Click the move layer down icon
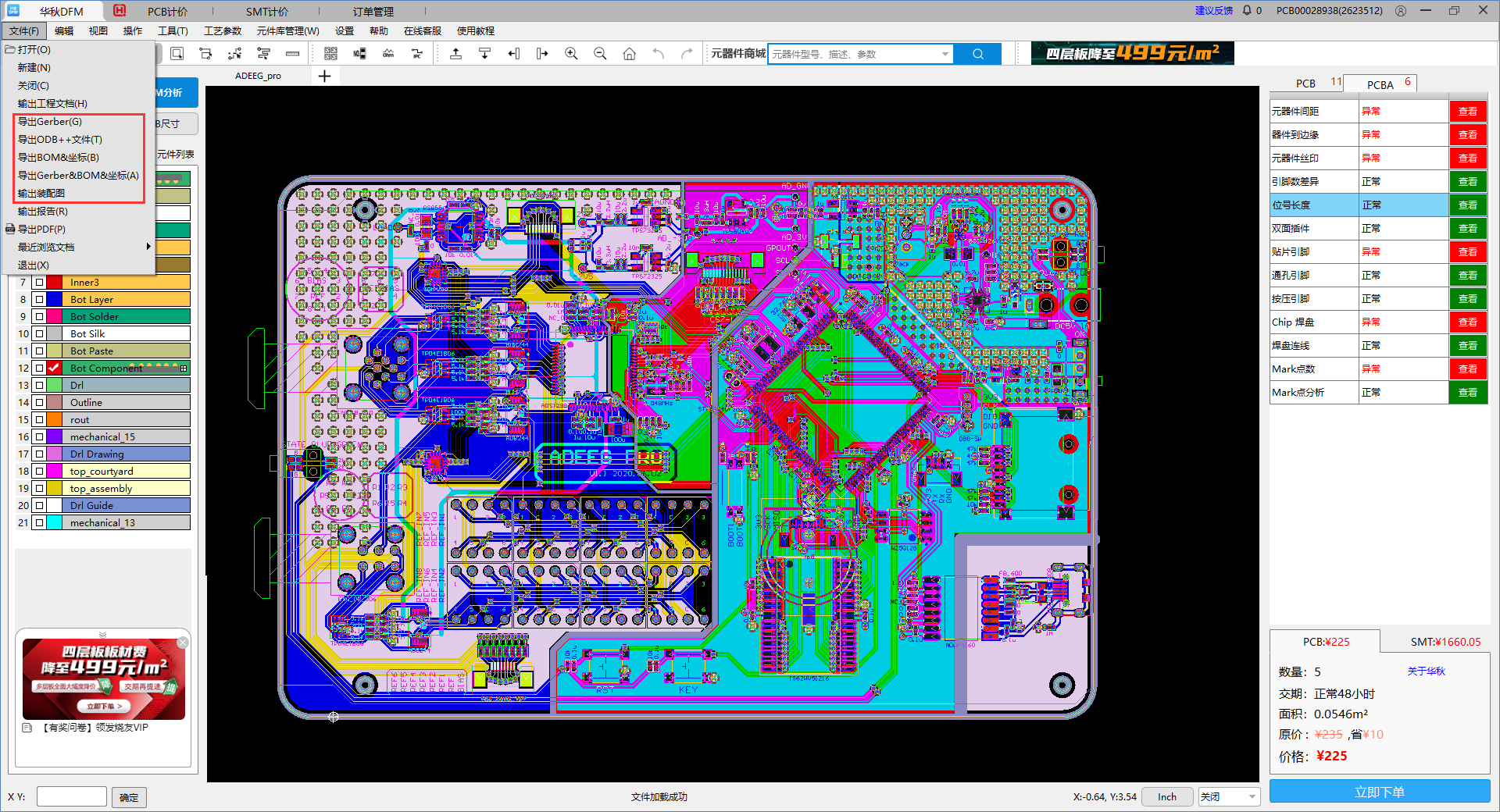Viewport: 1500px width, 812px height. (x=485, y=54)
